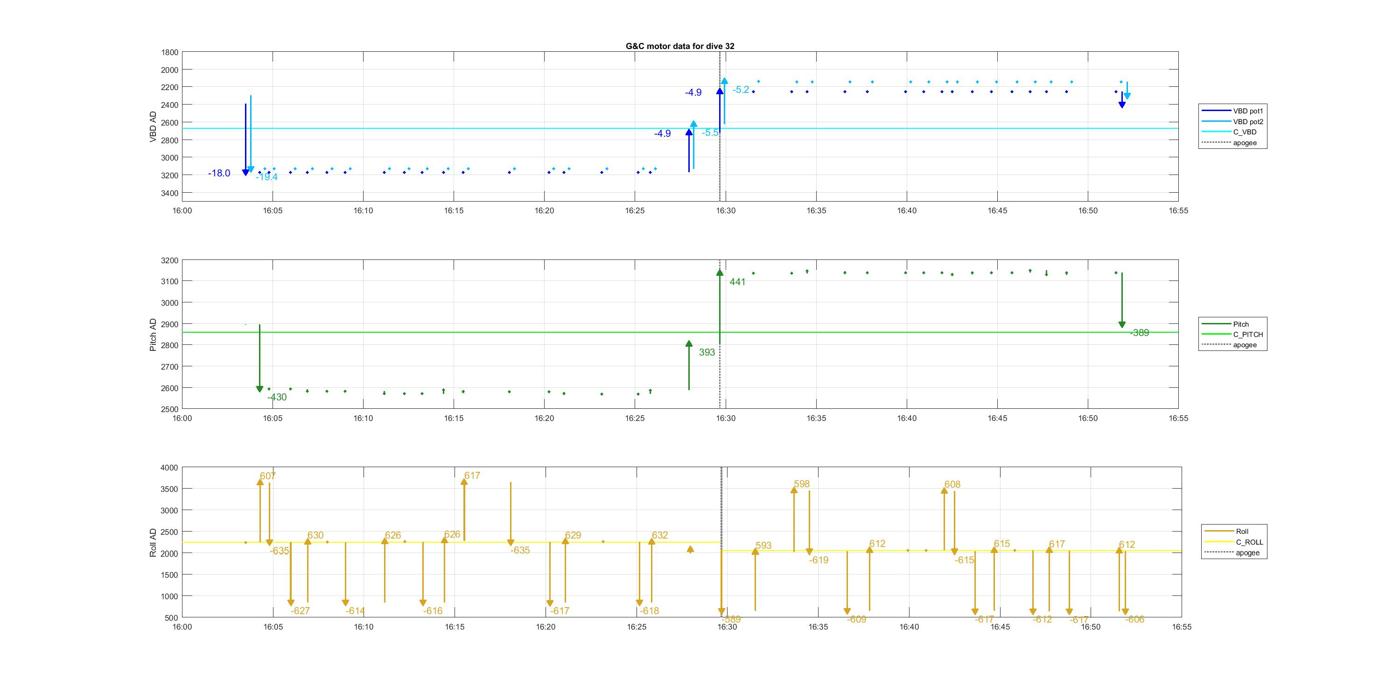1400x693 pixels.
Task: Click the '-19.4' VBD data label
Action: point(266,177)
